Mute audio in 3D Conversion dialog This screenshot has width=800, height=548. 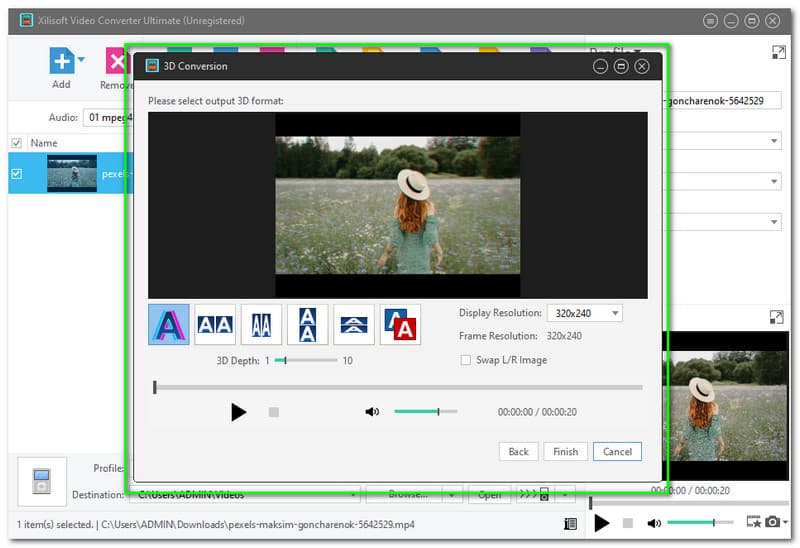(x=372, y=411)
